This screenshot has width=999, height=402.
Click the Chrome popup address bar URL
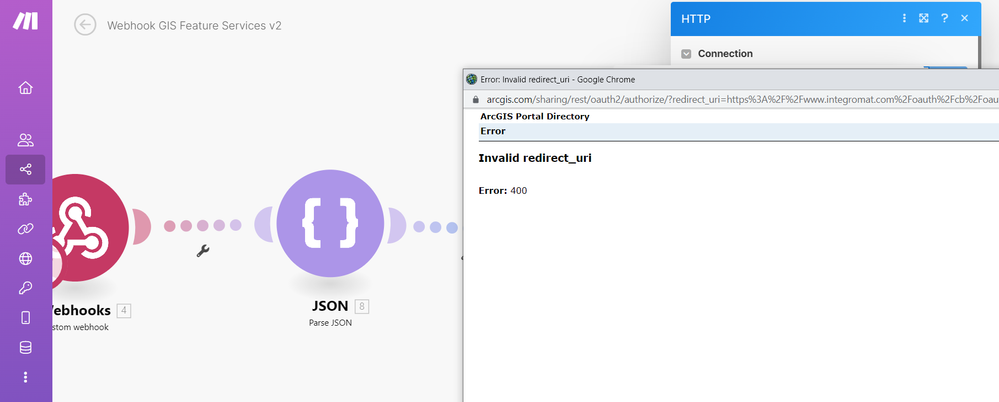[x=742, y=100]
